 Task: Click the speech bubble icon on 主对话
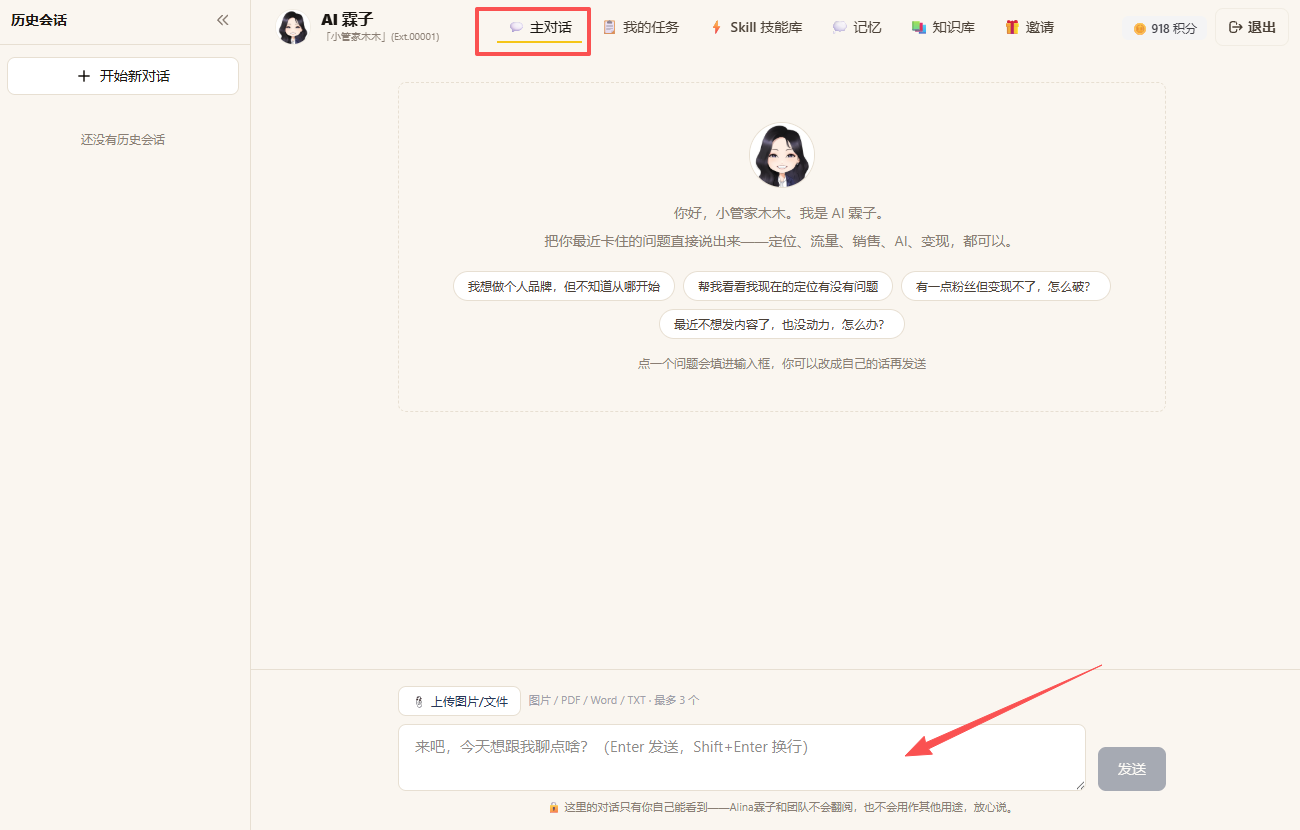click(516, 28)
